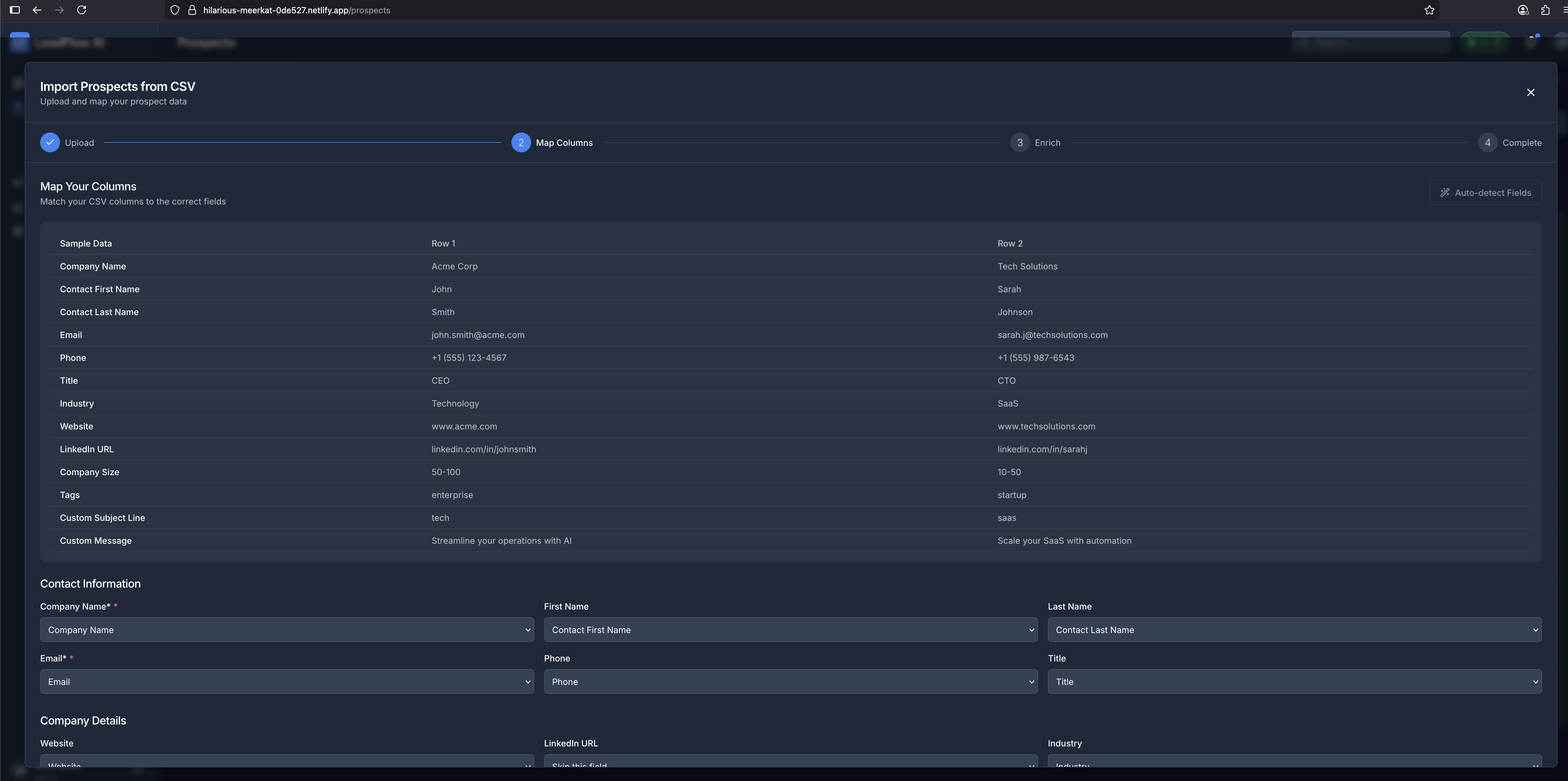The width and height of the screenshot is (1568, 781).
Task: Click the site lock security icon
Action: 192,10
